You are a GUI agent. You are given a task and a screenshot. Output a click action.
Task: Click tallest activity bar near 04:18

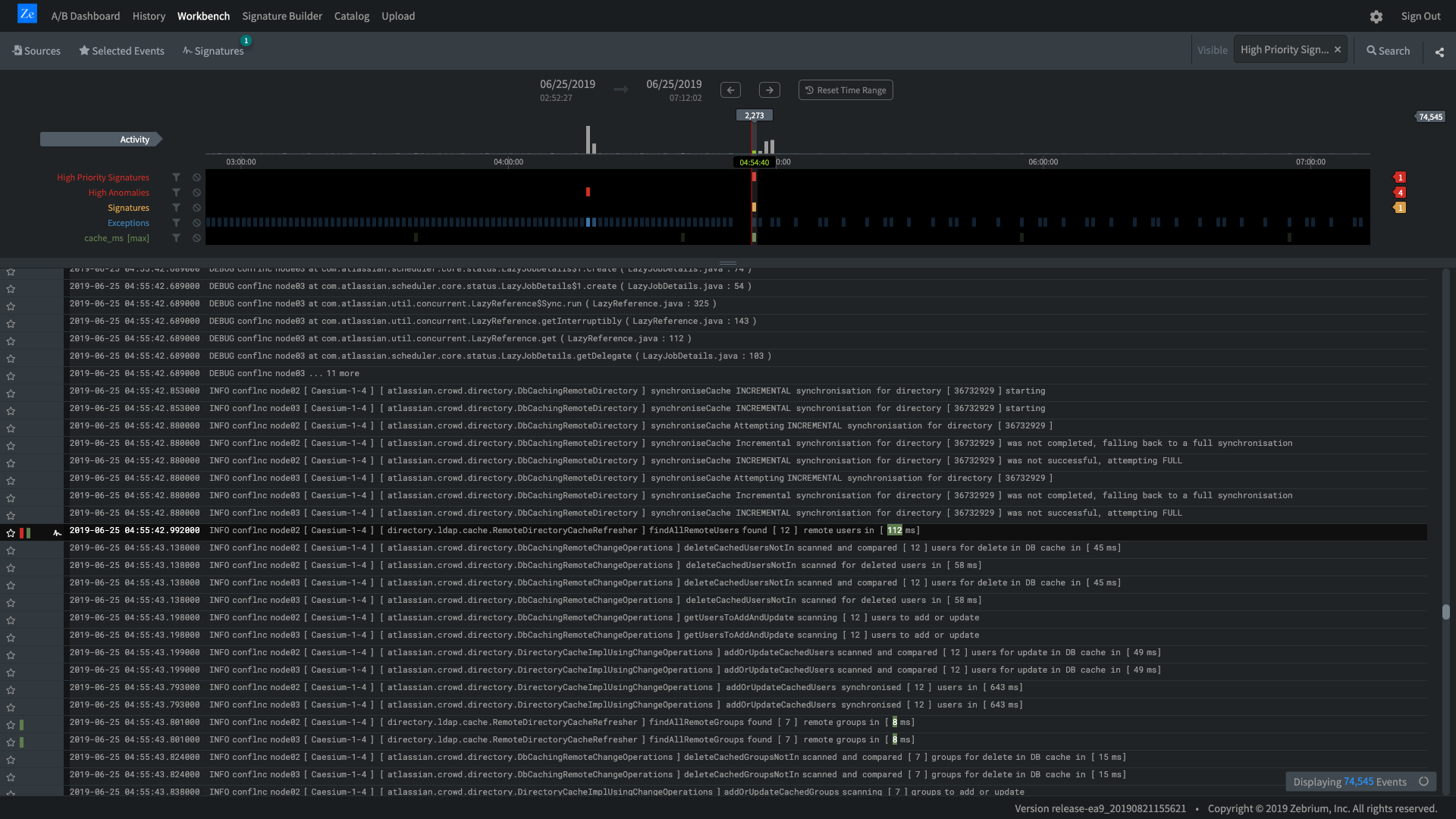coord(588,140)
